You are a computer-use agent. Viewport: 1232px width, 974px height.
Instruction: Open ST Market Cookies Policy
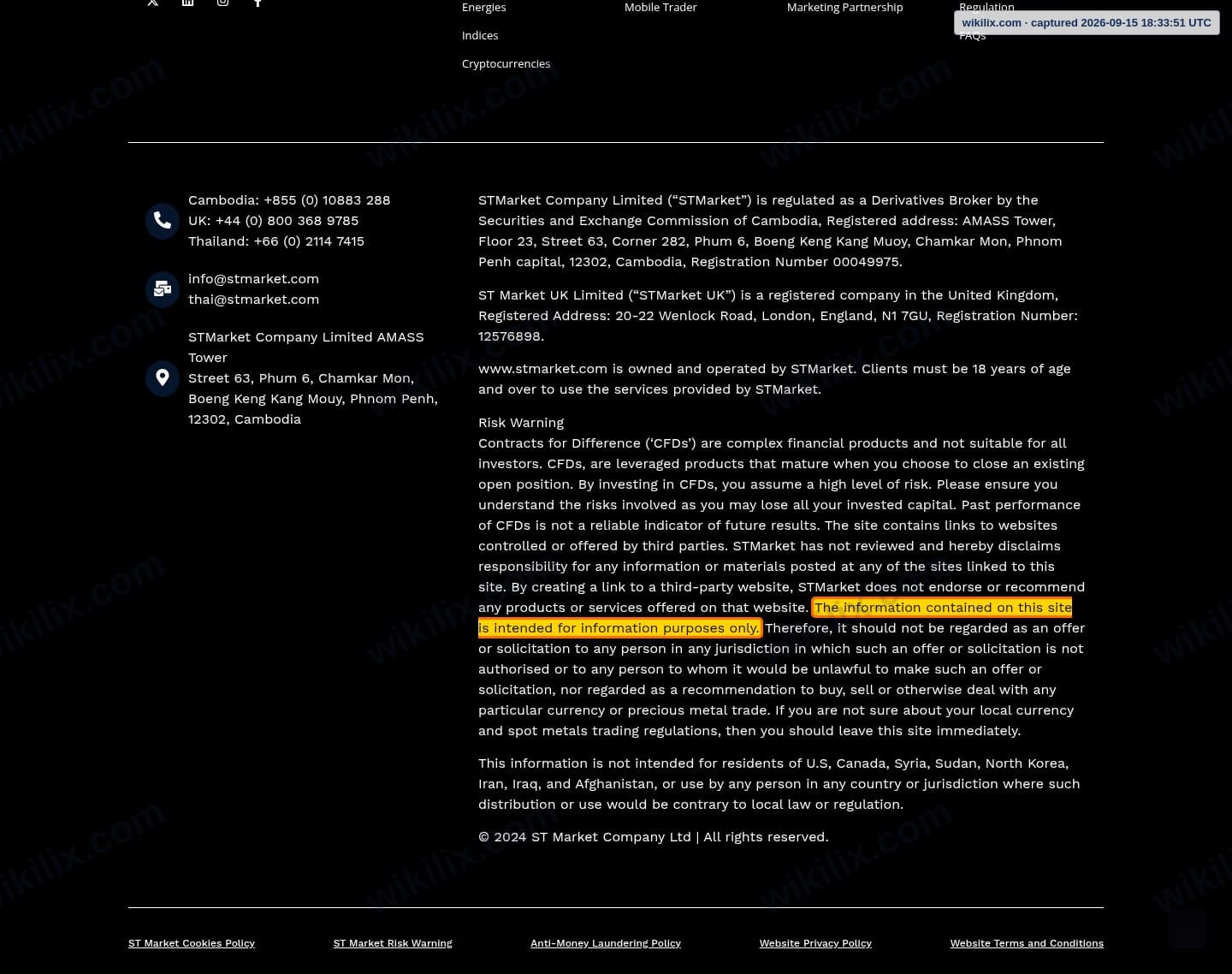[x=192, y=943]
